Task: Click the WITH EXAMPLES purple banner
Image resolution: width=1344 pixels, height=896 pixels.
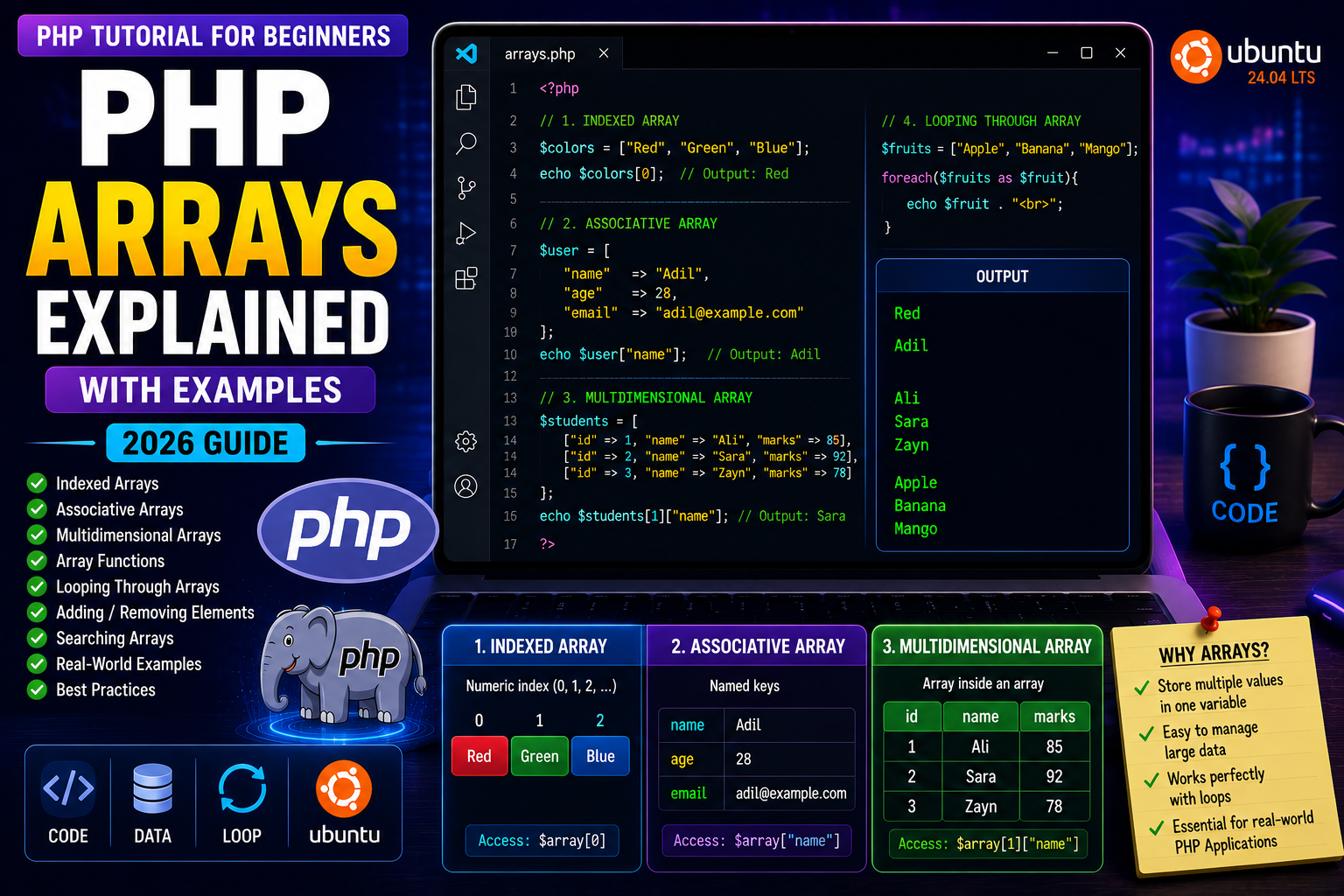Action: point(210,389)
